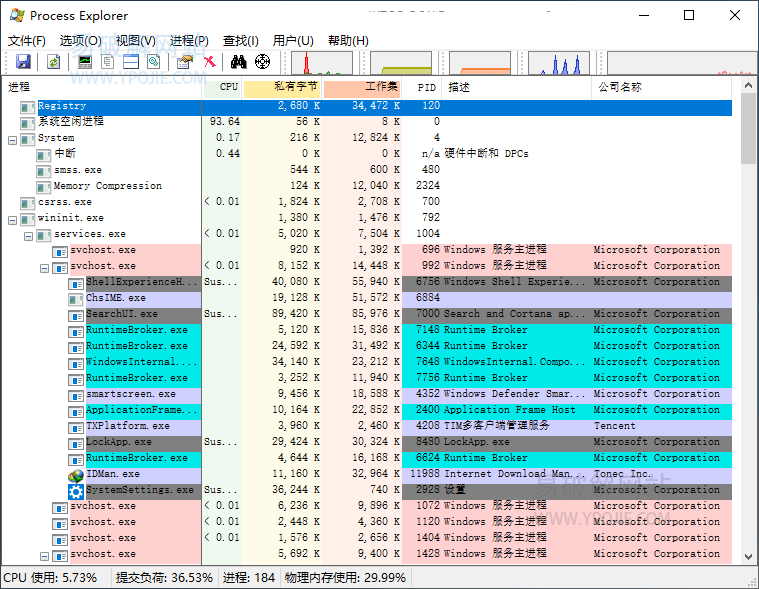Click the yellow commit history mini graph
Viewport: 759px width, 589px height.
pos(401,63)
